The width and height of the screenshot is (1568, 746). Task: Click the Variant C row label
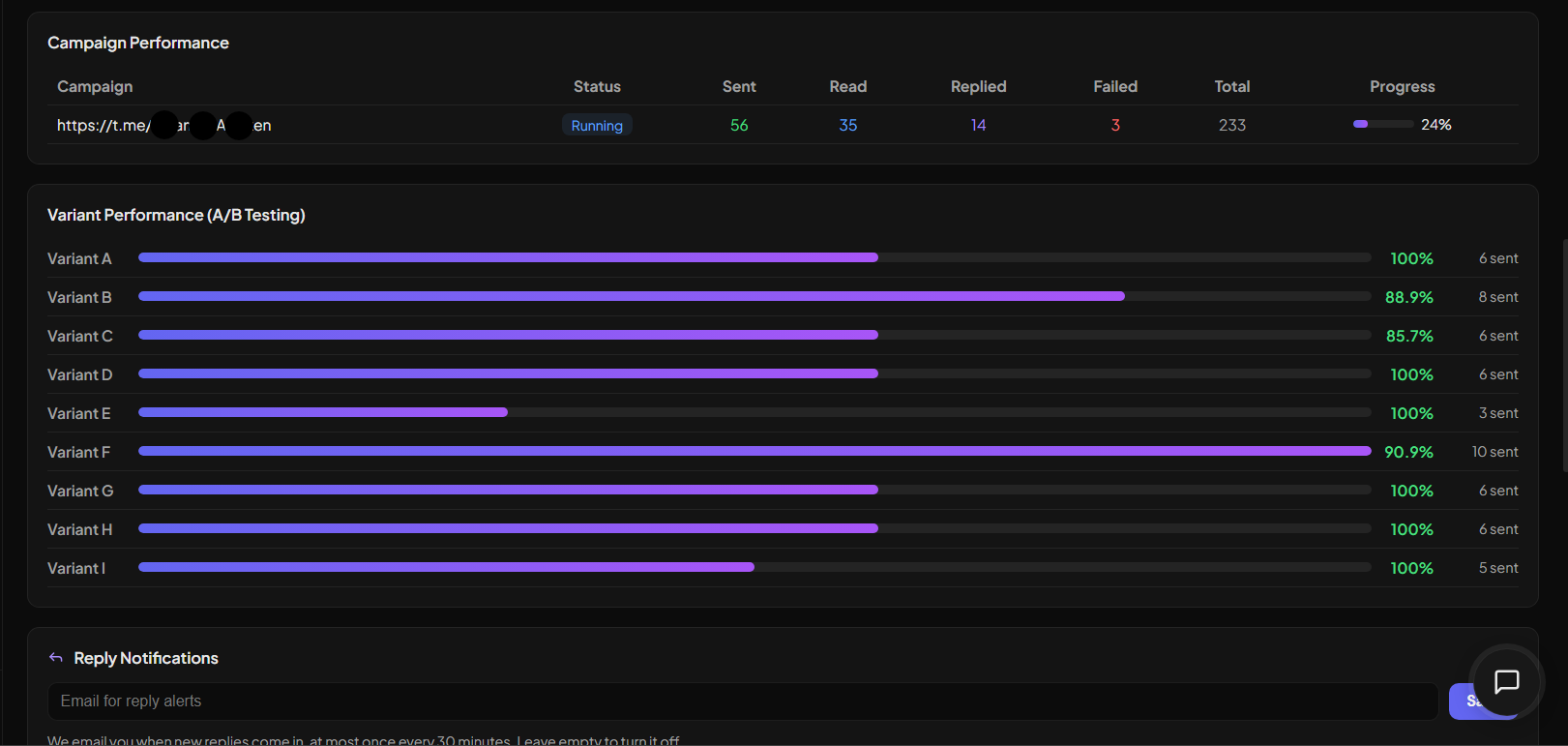[80, 336]
